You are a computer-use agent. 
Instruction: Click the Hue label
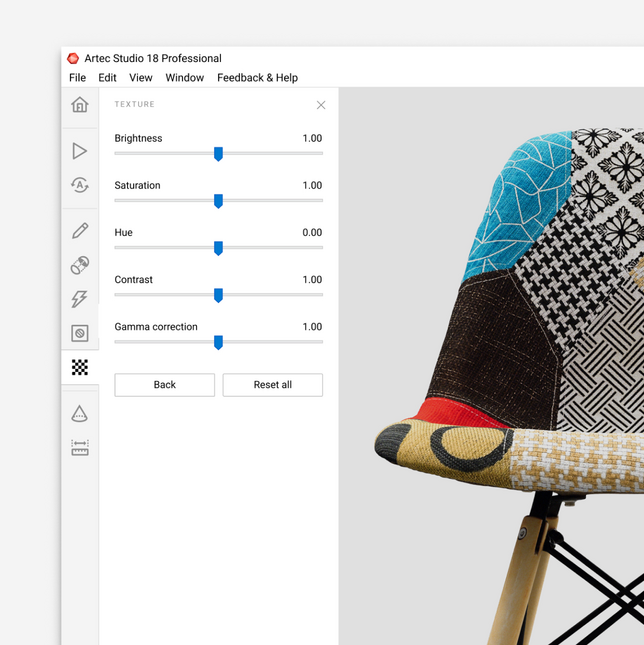click(123, 232)
